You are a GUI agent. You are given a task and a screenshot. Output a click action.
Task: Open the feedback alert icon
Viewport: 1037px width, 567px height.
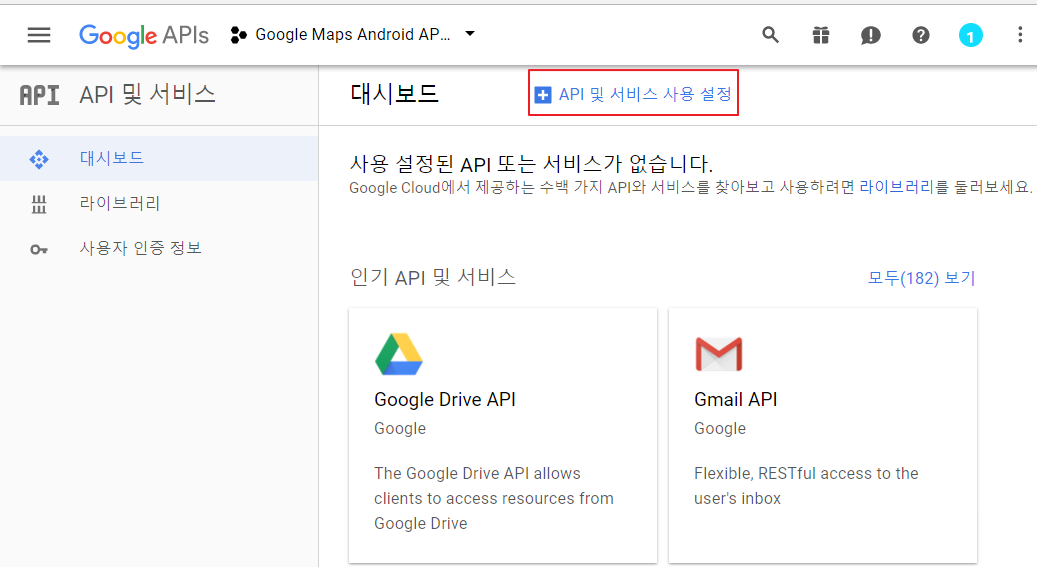(x=870, y=35)
